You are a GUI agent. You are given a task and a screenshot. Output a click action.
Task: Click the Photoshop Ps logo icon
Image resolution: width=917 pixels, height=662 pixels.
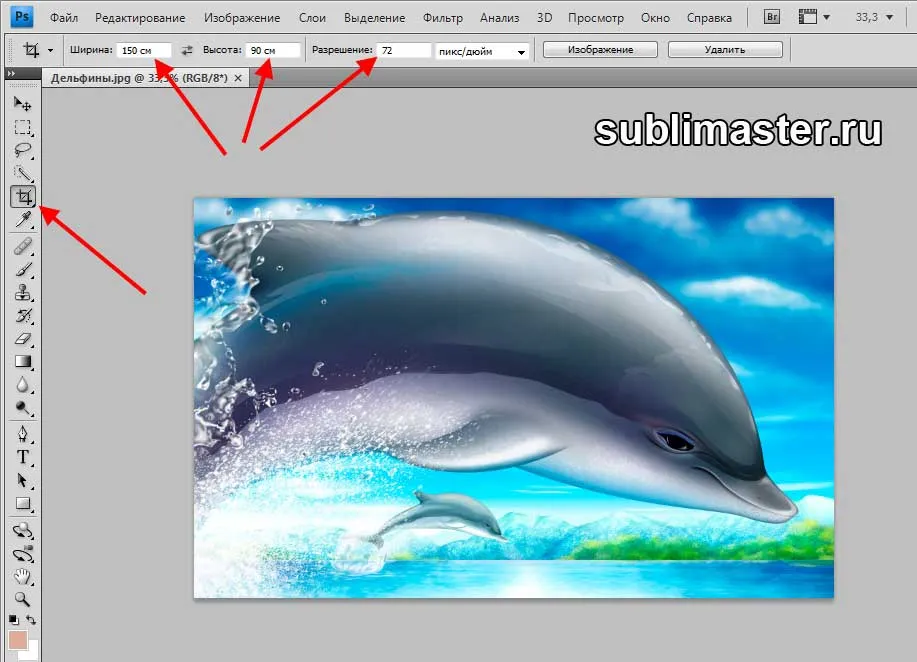point(22,16)
